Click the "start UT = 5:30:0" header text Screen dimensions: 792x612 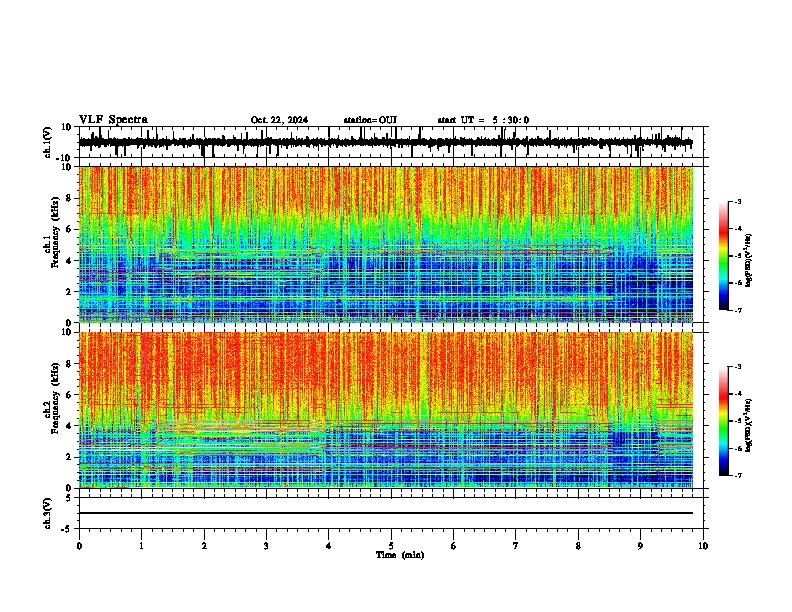[483, 120]
